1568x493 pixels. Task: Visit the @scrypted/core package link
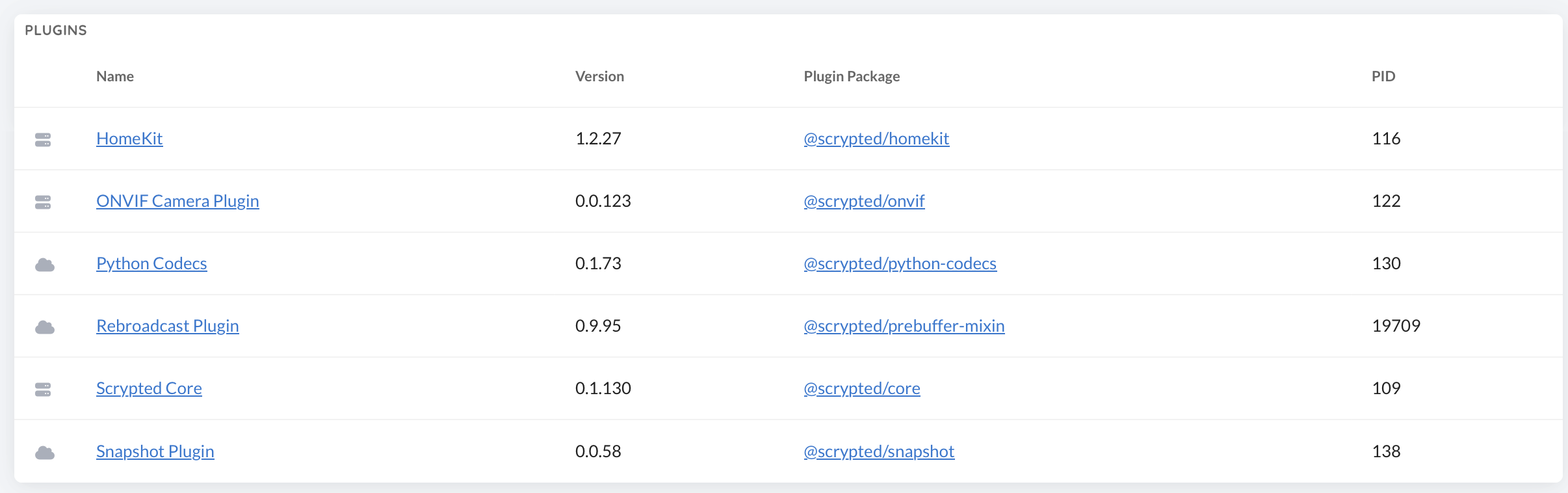(x=862, y=388)
